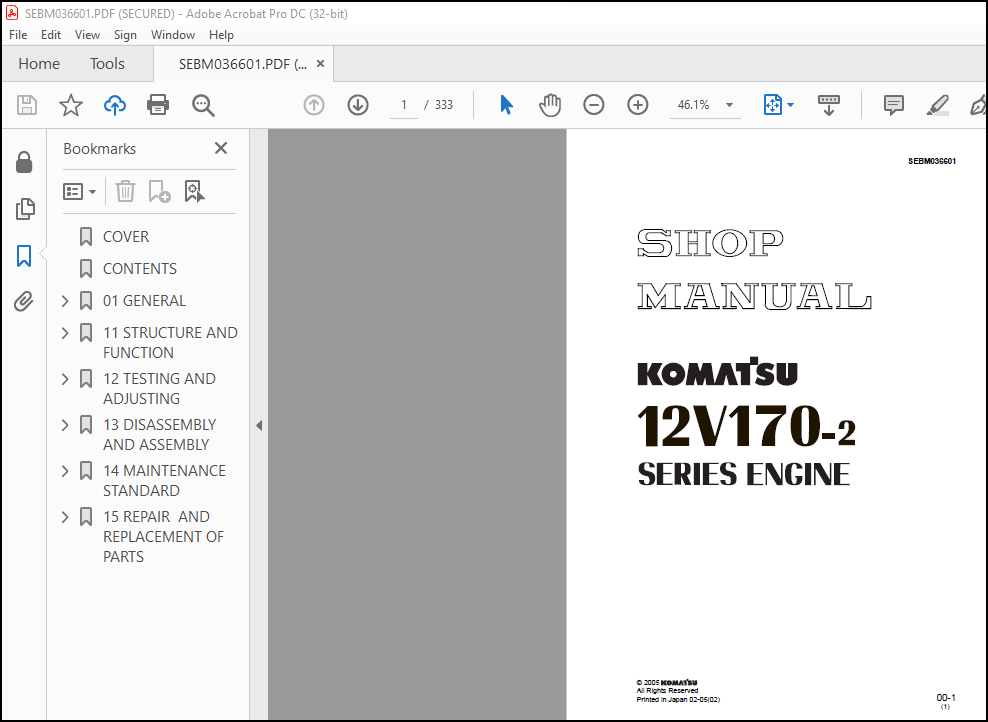Toggle the Bookmarks sidebar icon
The height and width of the screenshot is (722, 988).
click(24, 256)
